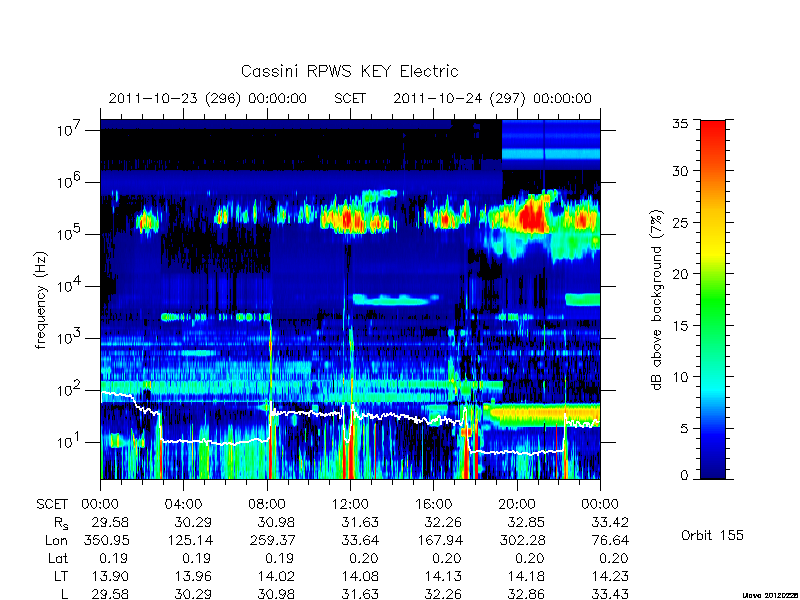Click the "Rs" row label
This screenshot has width=800, height=600.
61,523
